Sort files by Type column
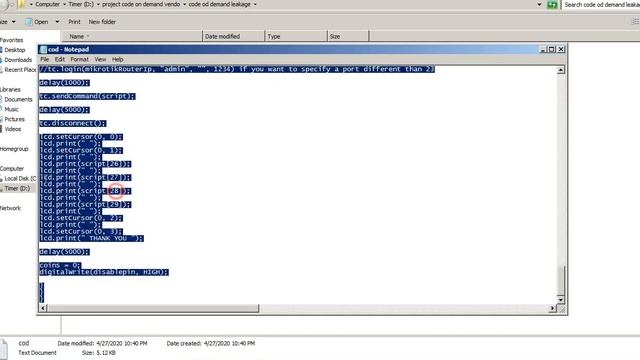This screenshot has height=360, width=640. tap(296, 36)
